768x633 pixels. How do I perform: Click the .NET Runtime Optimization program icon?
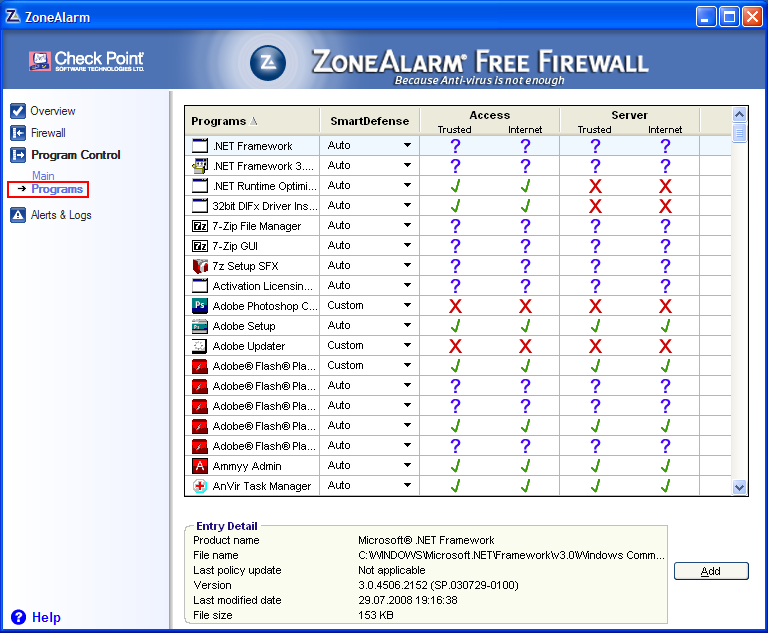[x=200, y=186]
